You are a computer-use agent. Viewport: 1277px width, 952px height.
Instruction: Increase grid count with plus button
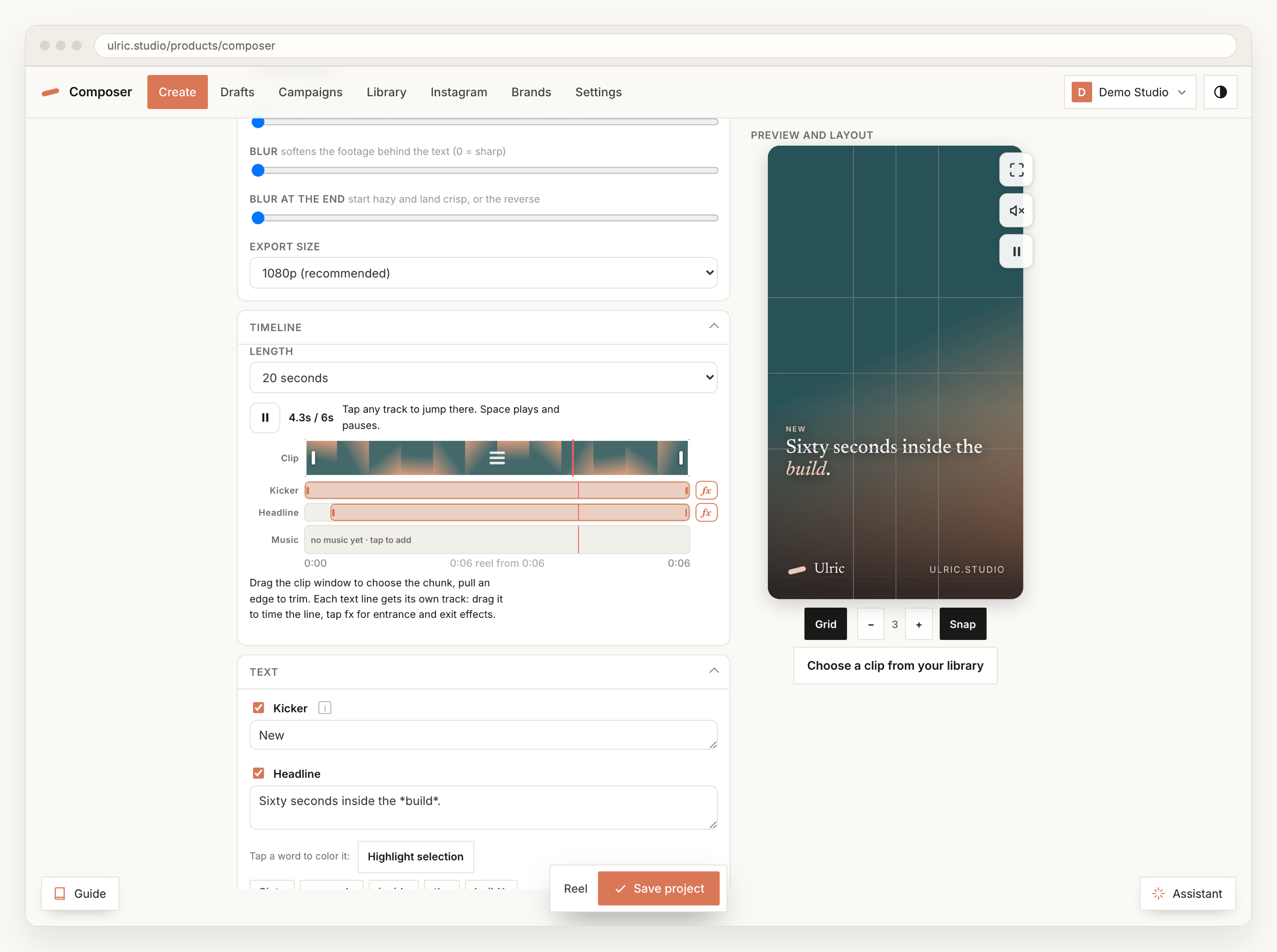pos(918,624)
